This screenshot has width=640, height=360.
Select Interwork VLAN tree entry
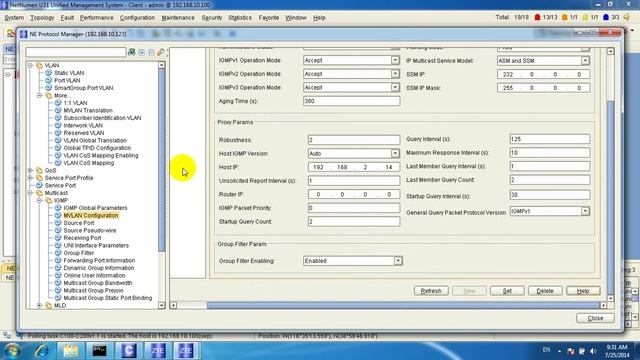[83, 125]
